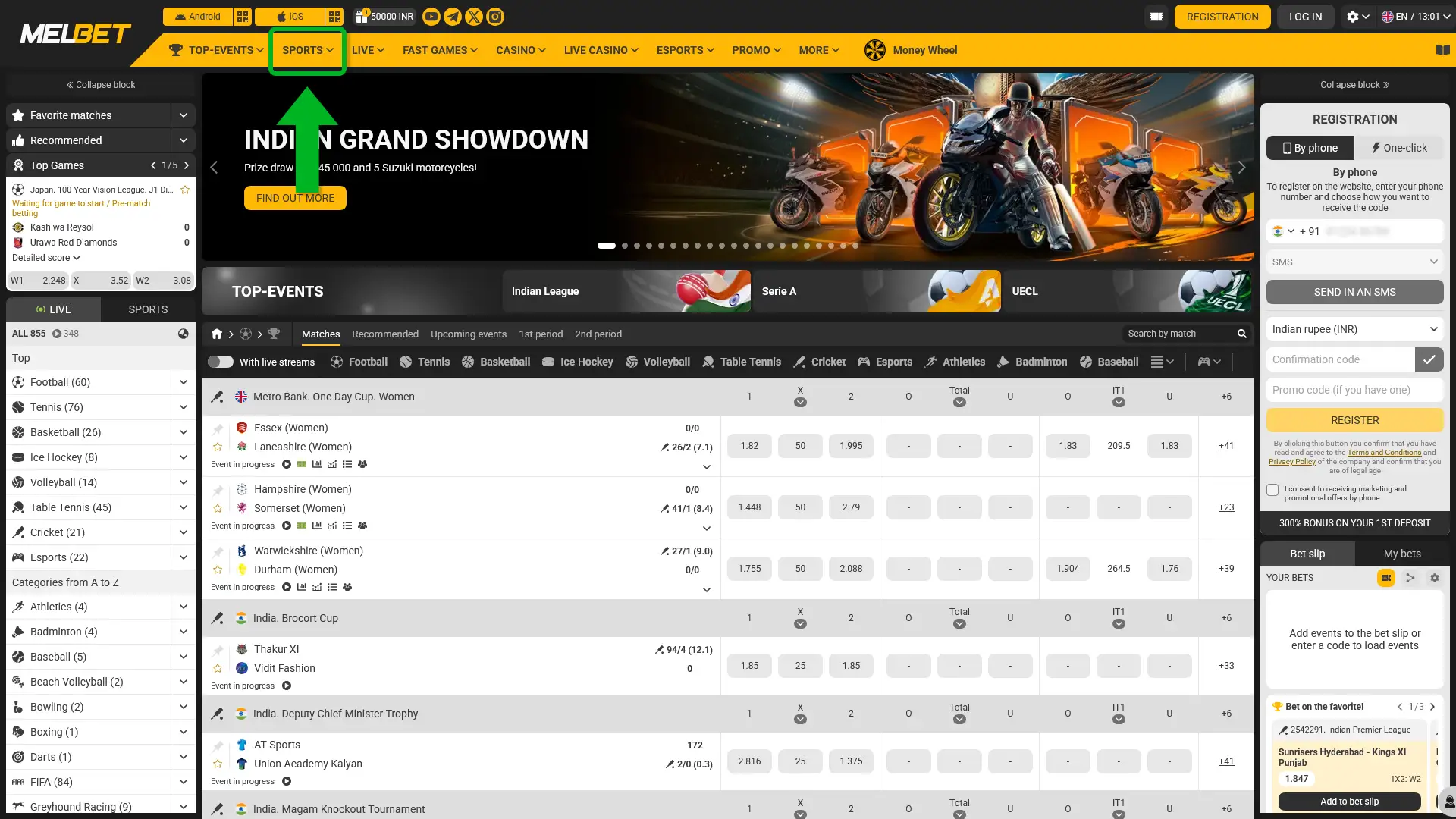Open the SMS delivery method dropdown
Image resolution: width=1456 pixels, height=819 pixels.
(1355, 262)
